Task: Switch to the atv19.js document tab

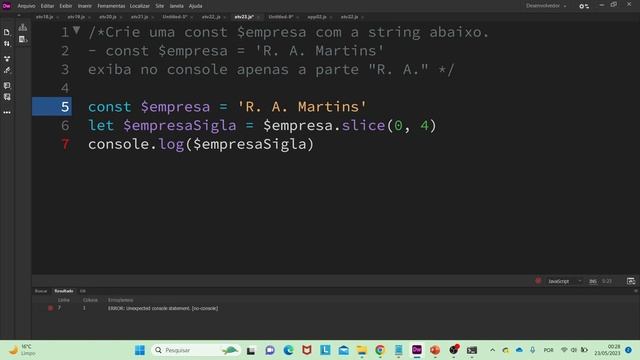Action: tap(76, 17)
